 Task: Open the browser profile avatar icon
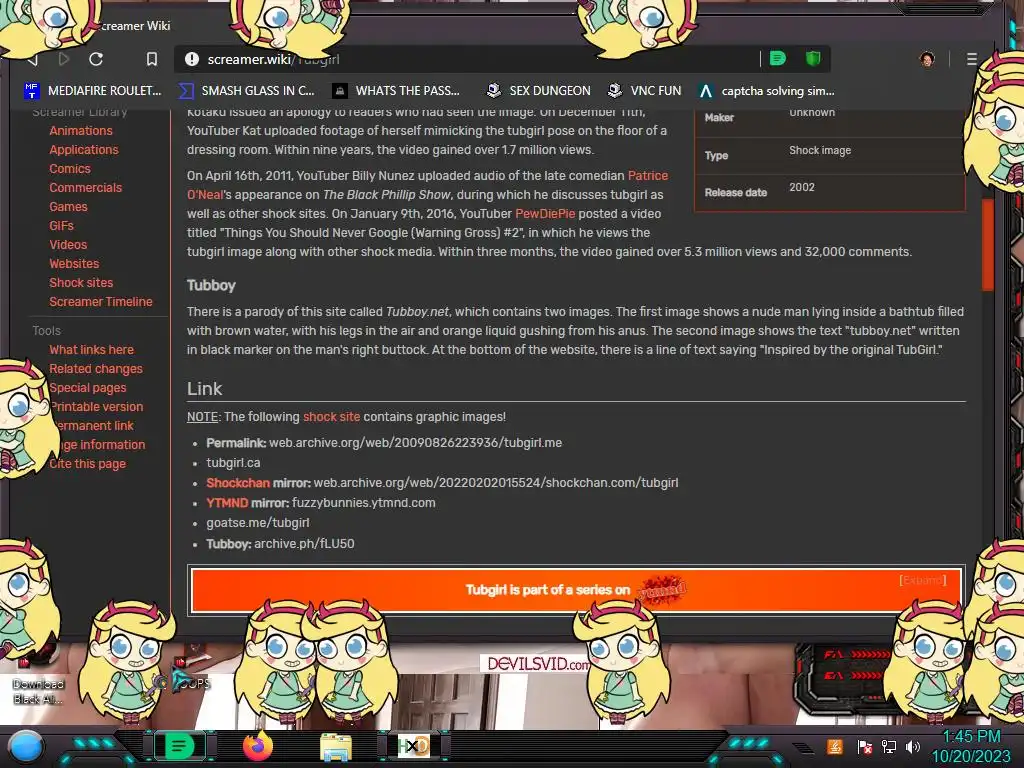pos(927,59)
